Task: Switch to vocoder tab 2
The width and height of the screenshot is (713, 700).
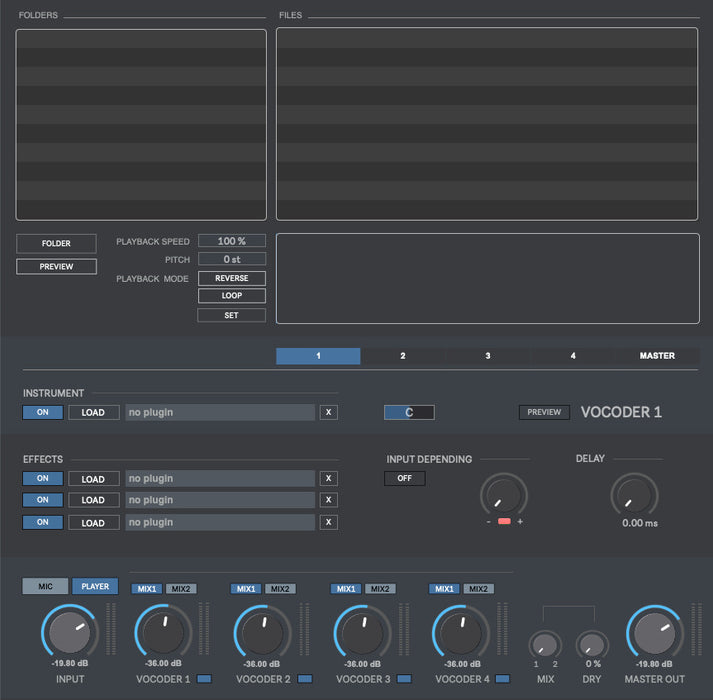Action: [403, 356]
